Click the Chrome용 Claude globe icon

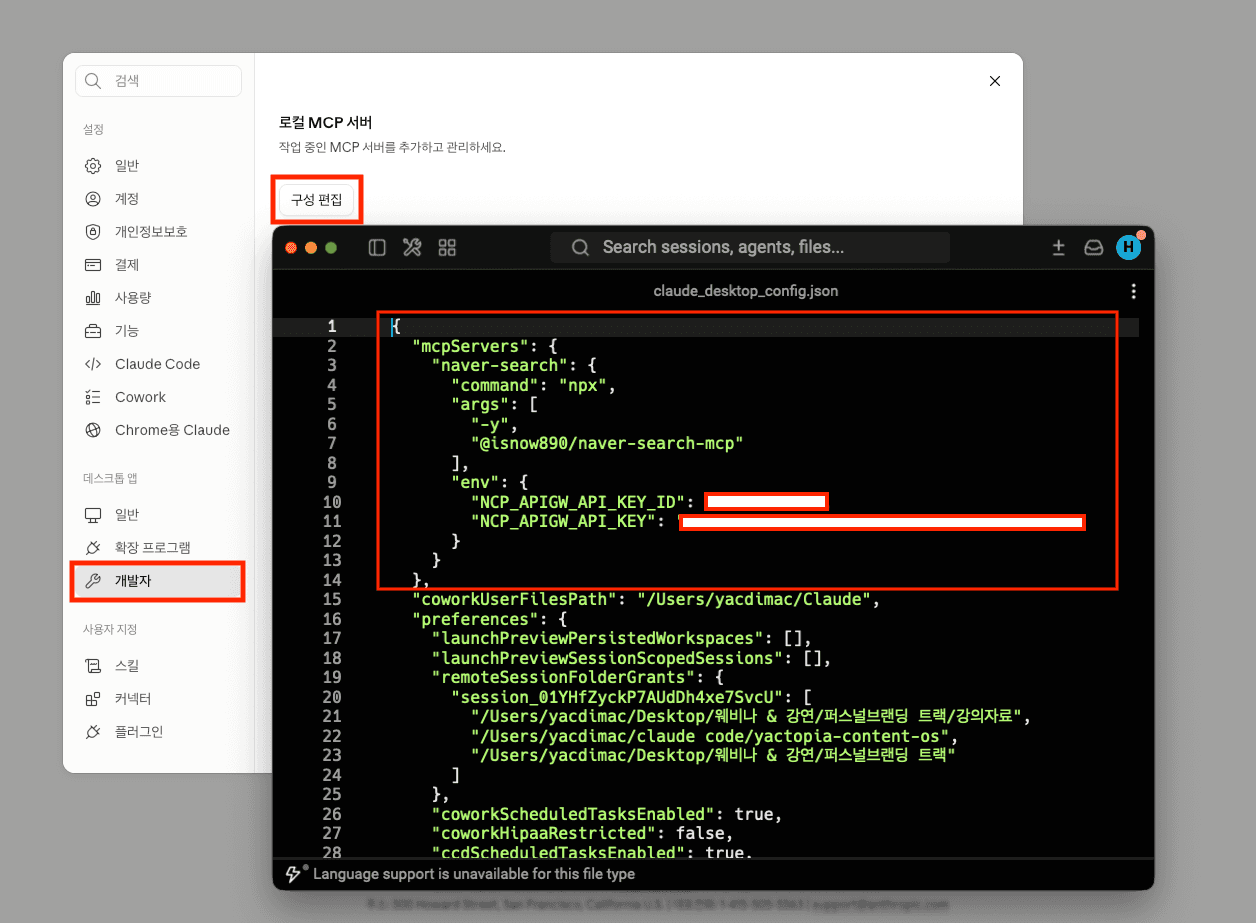click(x=93, y=430)
